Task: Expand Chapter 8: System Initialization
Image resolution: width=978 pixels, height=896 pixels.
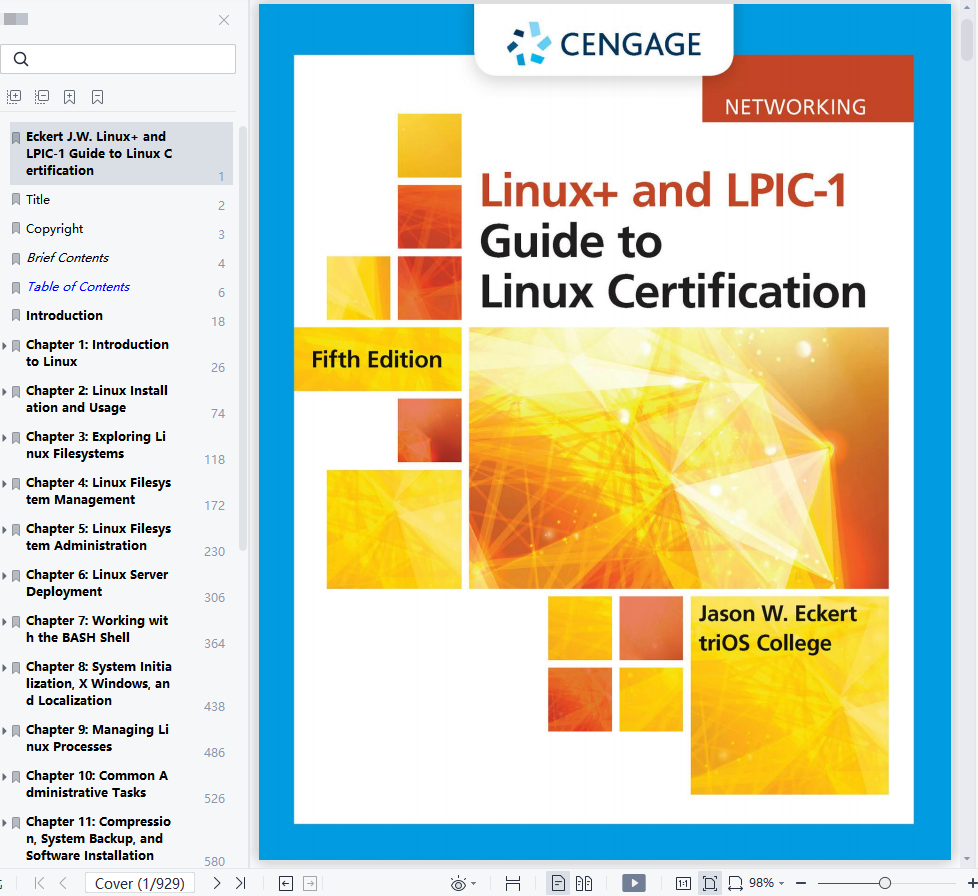Action: pos(4,668)
